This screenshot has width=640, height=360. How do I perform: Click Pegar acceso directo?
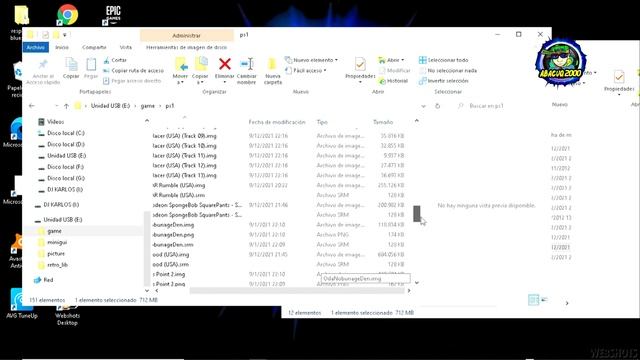132,81
